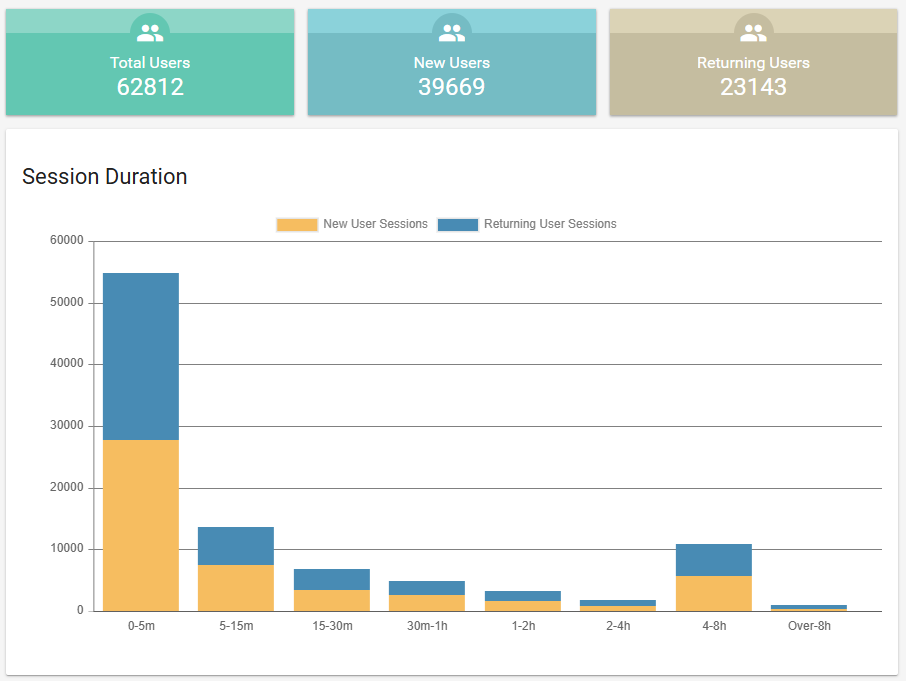Select the orange segment of the 30m-1h bar
This screenshot has width=906, height=681.
click(427, 603)
